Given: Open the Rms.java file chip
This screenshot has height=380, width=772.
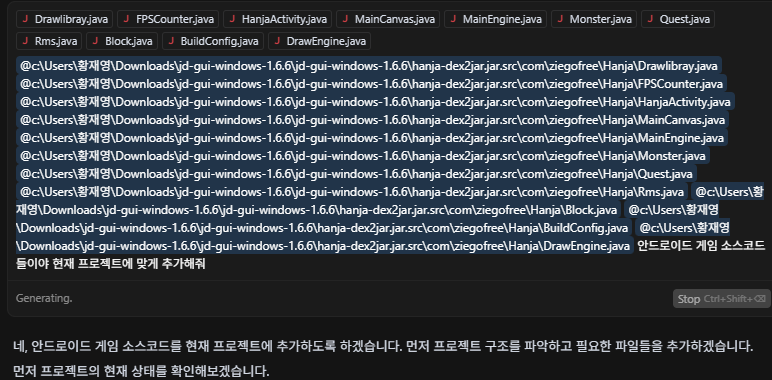Looking at the screenshot, I should 49,41.
